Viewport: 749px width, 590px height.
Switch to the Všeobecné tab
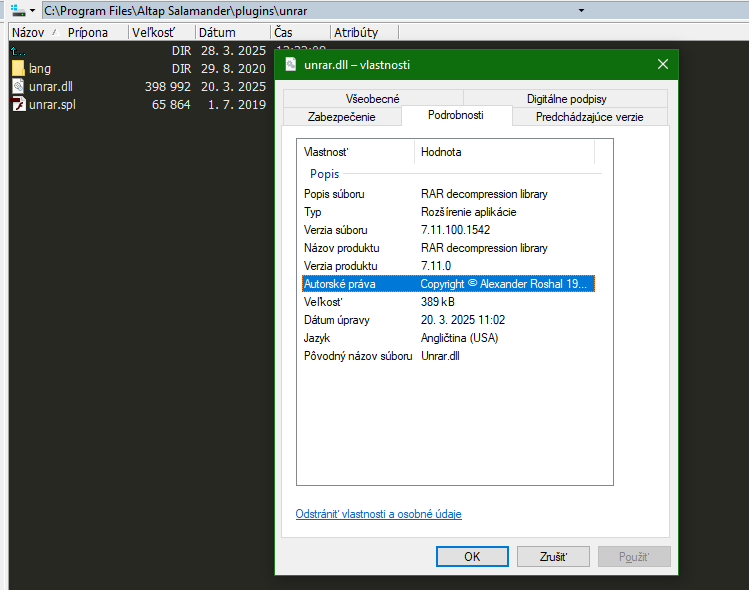pos(373,99)
